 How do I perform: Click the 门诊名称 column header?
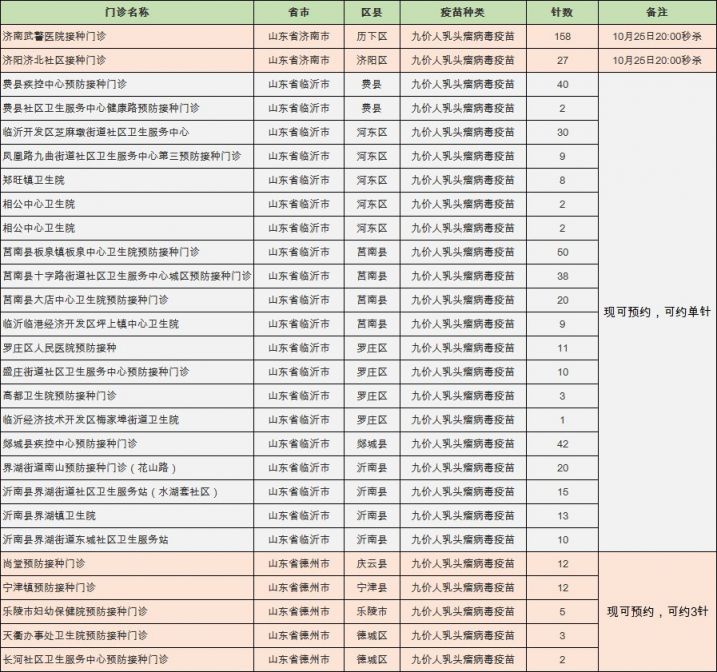(x=127, y=12)
